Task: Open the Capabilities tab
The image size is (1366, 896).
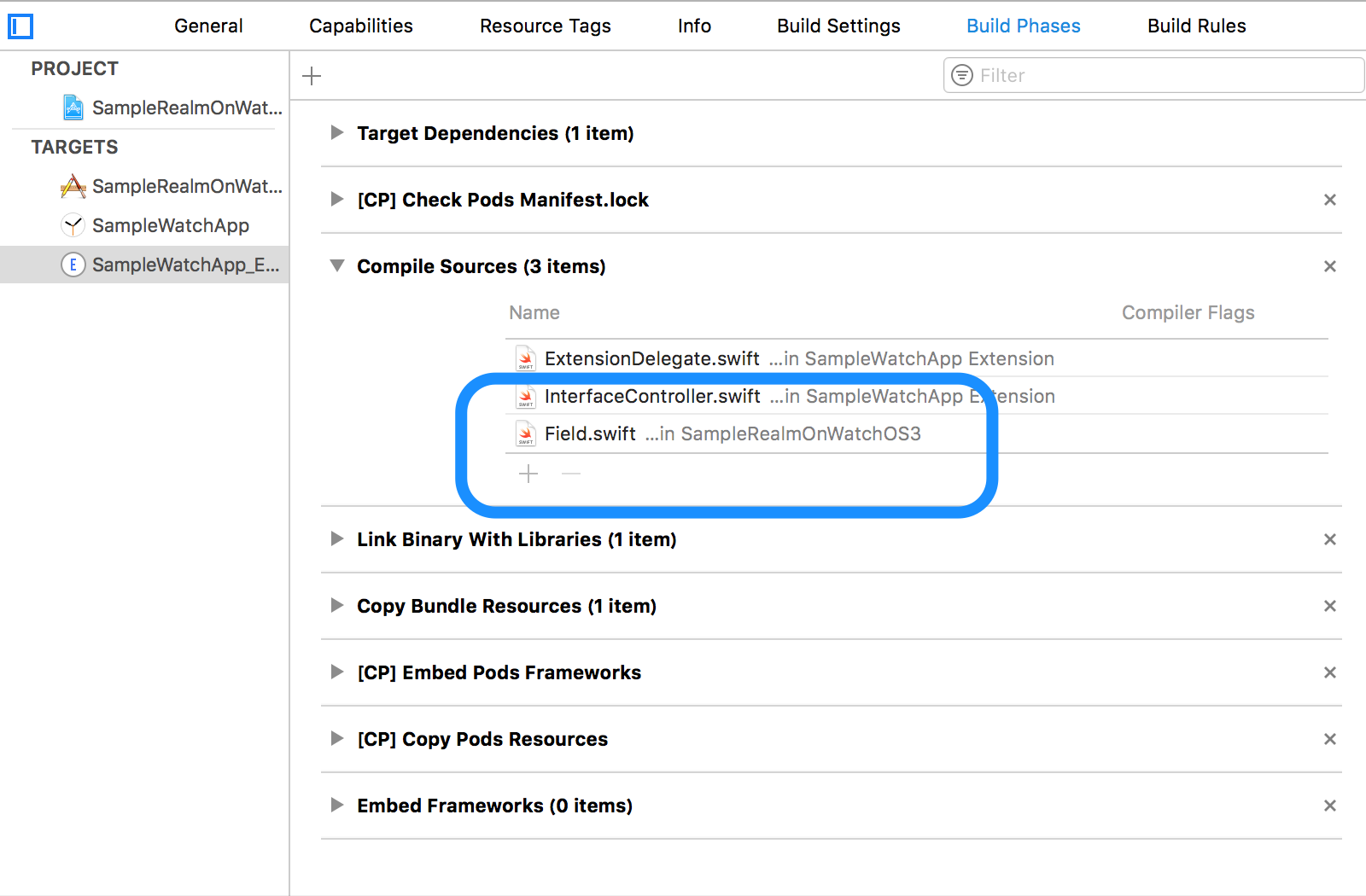Action: (360, 26)
